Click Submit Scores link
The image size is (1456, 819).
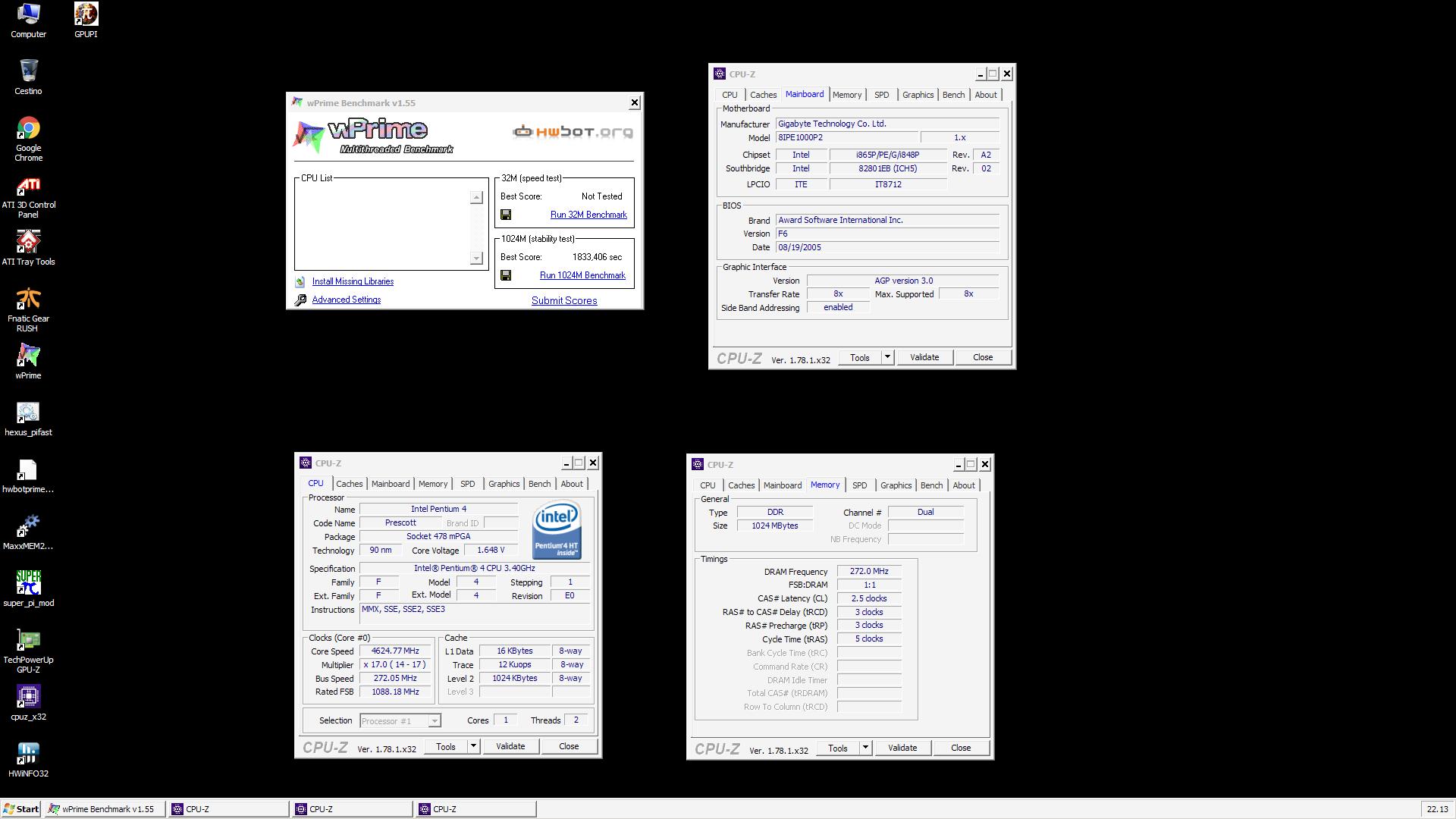564,300
